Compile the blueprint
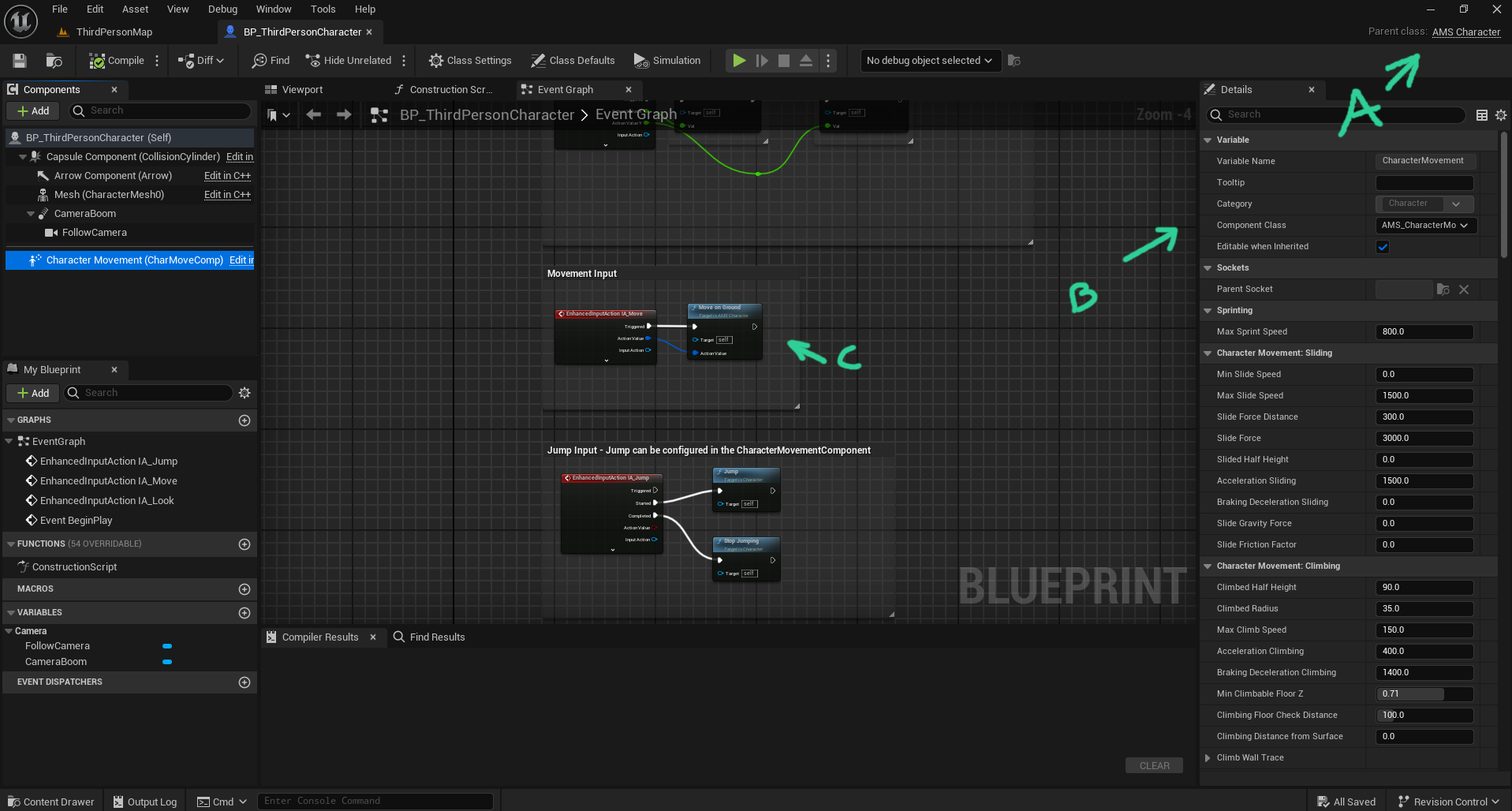1512x811 pixels. pyautogui.click(x=117, y=61)
